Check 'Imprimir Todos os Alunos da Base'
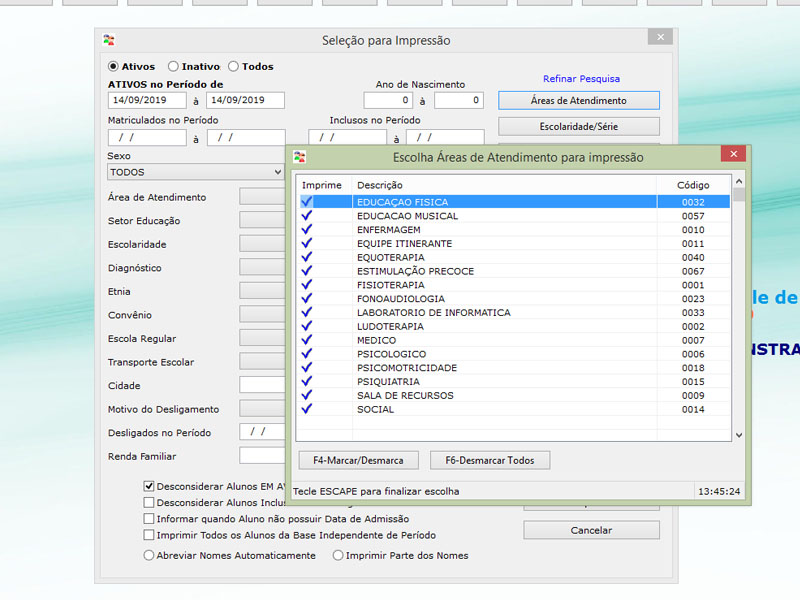Screen dimensions: 800x600 (149, 535)
